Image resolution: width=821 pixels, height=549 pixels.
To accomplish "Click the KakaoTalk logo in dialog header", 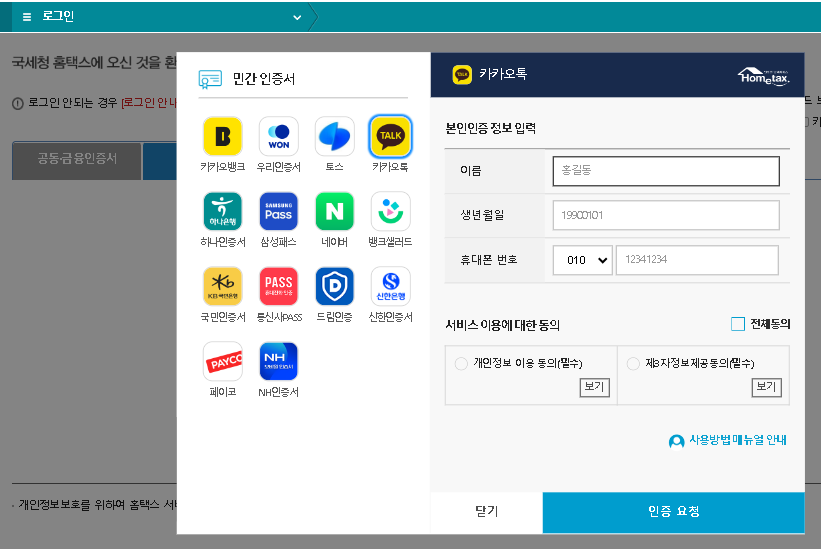I will [x=462, y=75].
